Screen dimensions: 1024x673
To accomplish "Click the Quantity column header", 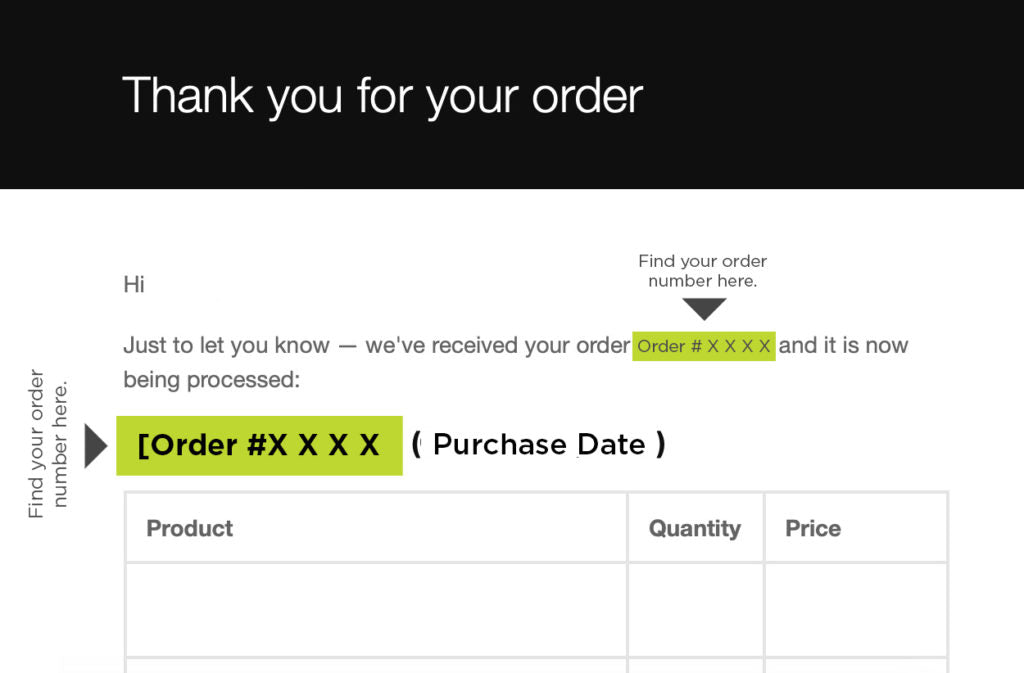I will click(x=694, y=528).
